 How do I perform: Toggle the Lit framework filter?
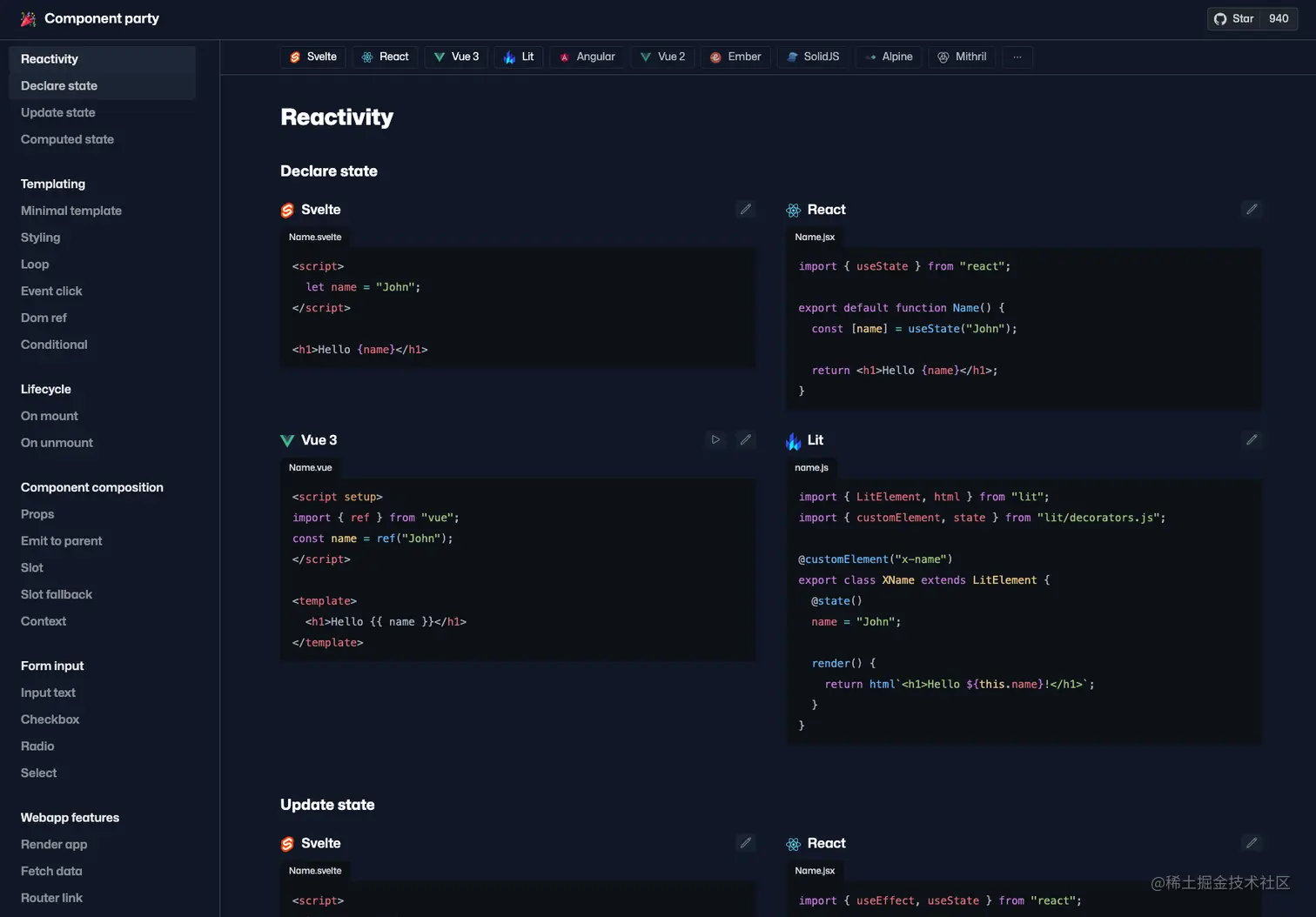(x=520, y=57)
